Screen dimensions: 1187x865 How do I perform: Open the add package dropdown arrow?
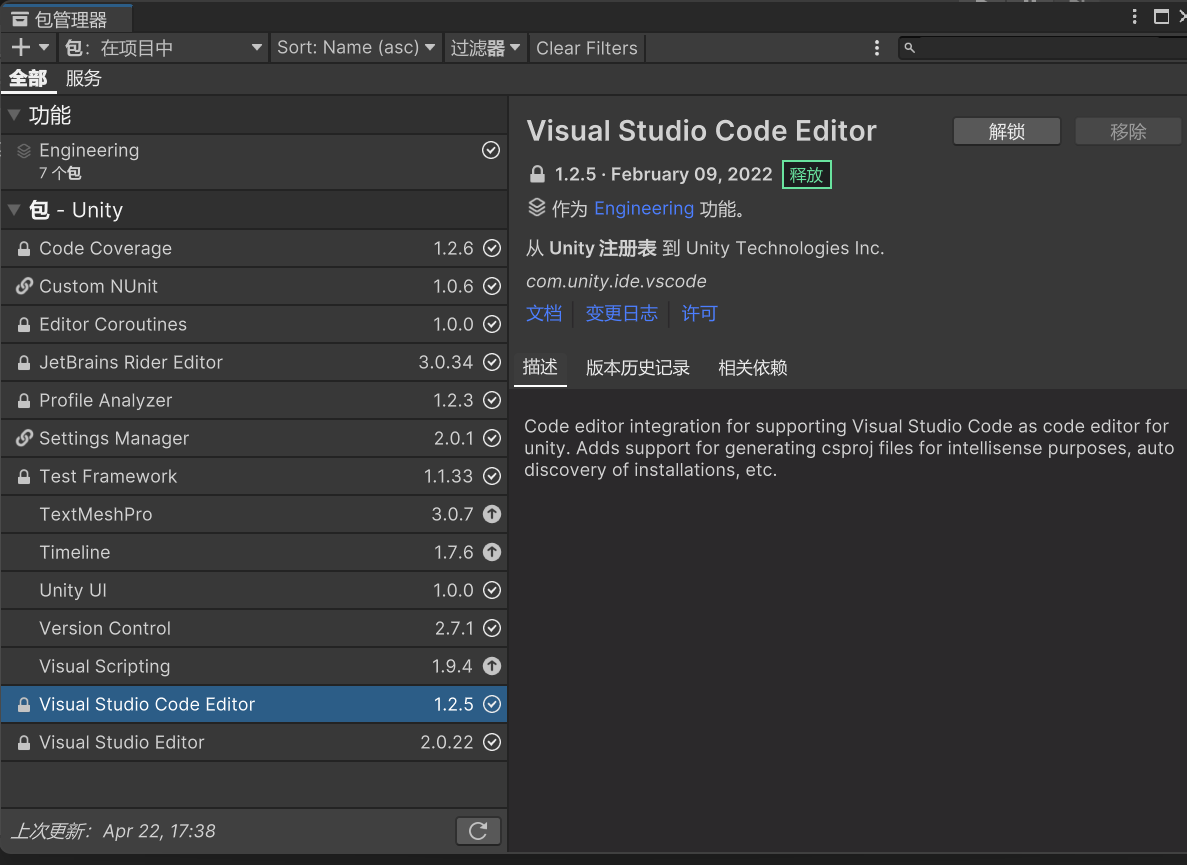pyautogui.click(x=44, y=48)
